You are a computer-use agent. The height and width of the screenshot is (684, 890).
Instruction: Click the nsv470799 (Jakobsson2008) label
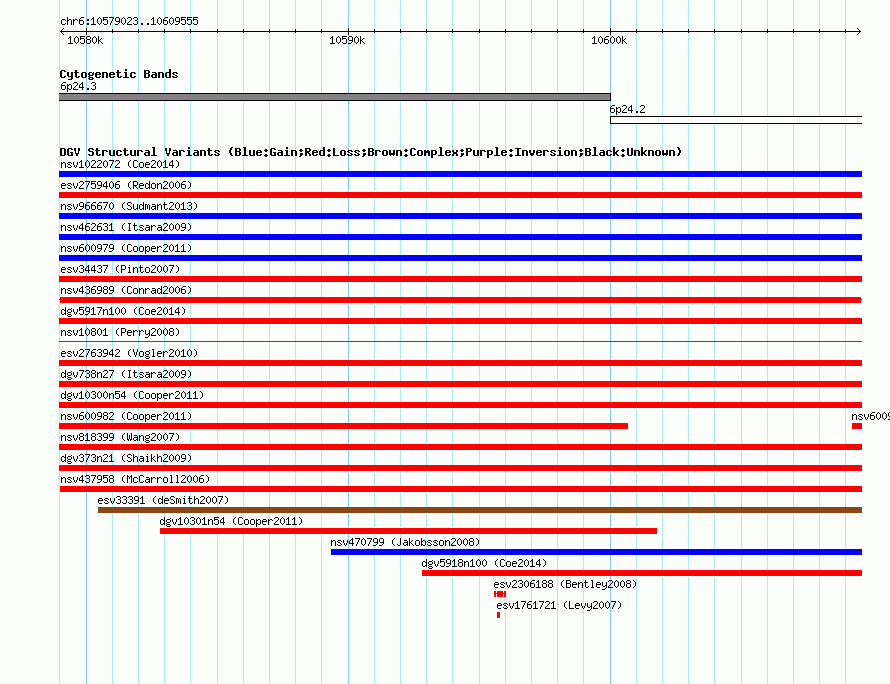[405, 542]
